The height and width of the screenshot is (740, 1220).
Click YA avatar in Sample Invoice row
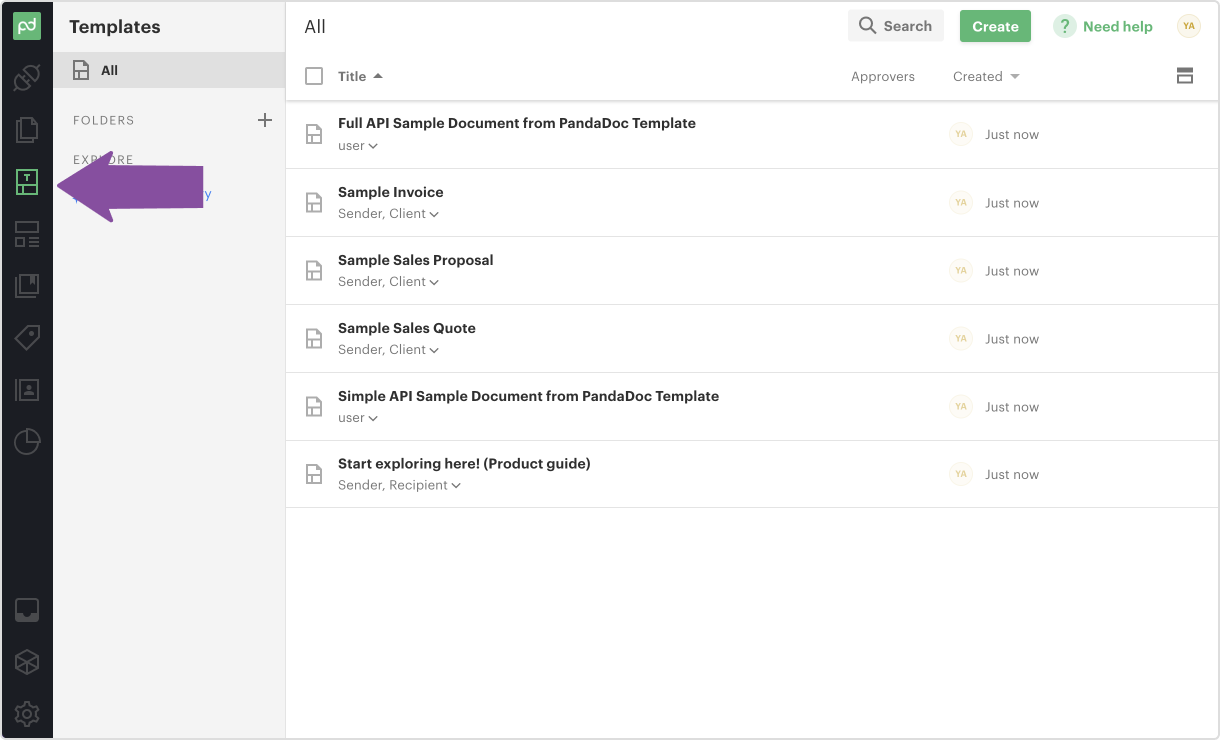(961, 203)
